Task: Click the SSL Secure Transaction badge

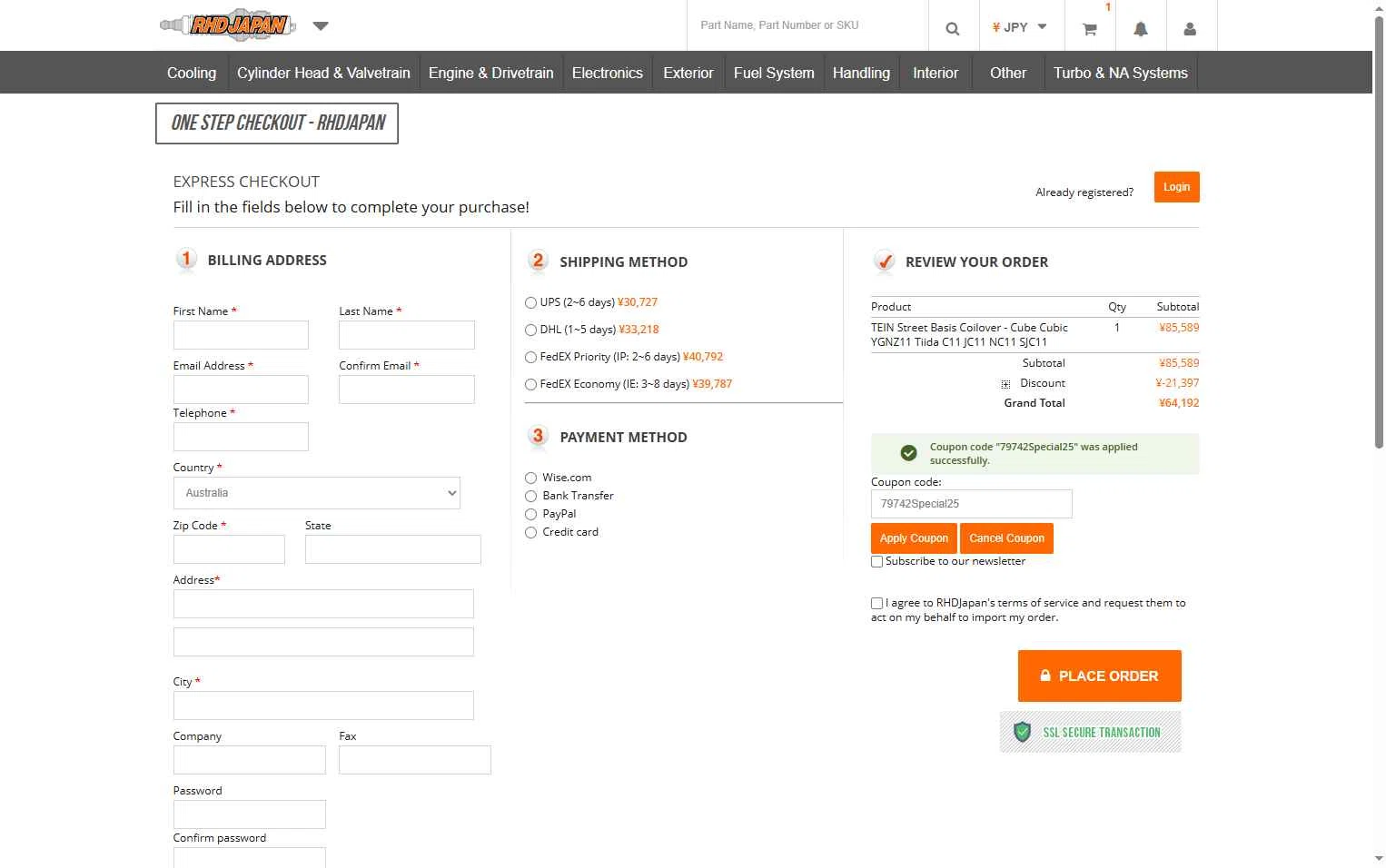Action: 1091,732
